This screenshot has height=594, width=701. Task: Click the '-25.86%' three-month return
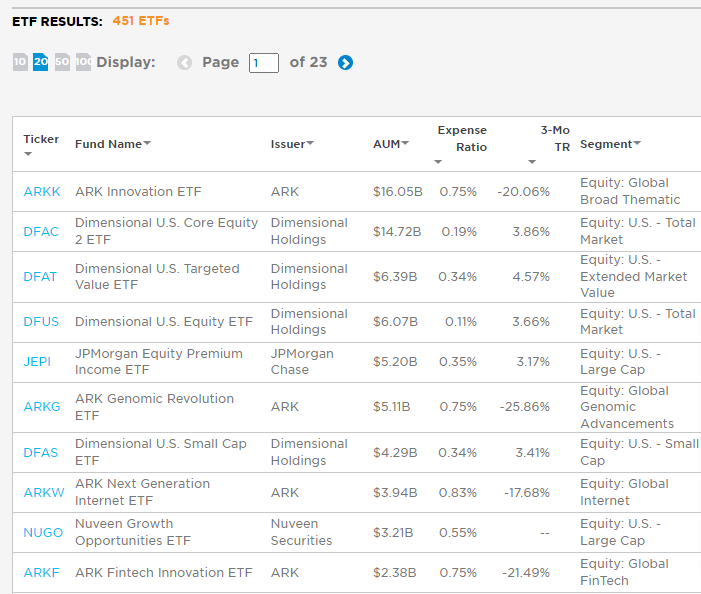(525, 407)
